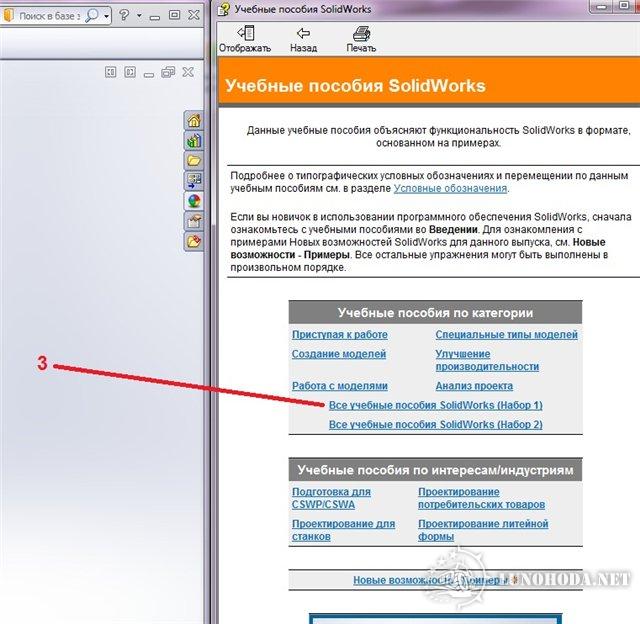Viewport: 640px width, 624px height.
Task: Click the Назад back button
Action: point(303,39)
